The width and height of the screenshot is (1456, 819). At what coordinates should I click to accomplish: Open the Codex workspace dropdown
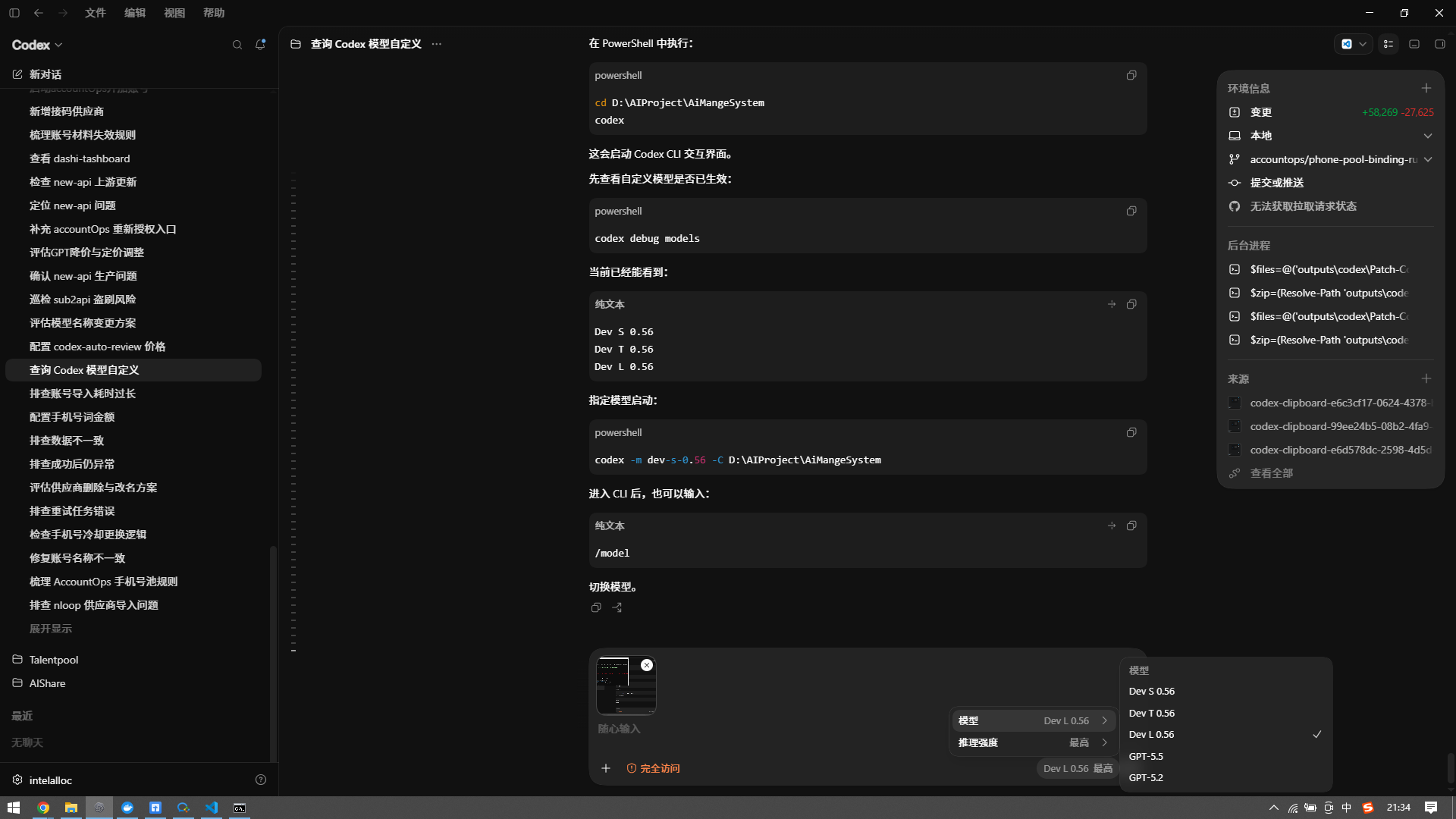(x=37, y=45)
